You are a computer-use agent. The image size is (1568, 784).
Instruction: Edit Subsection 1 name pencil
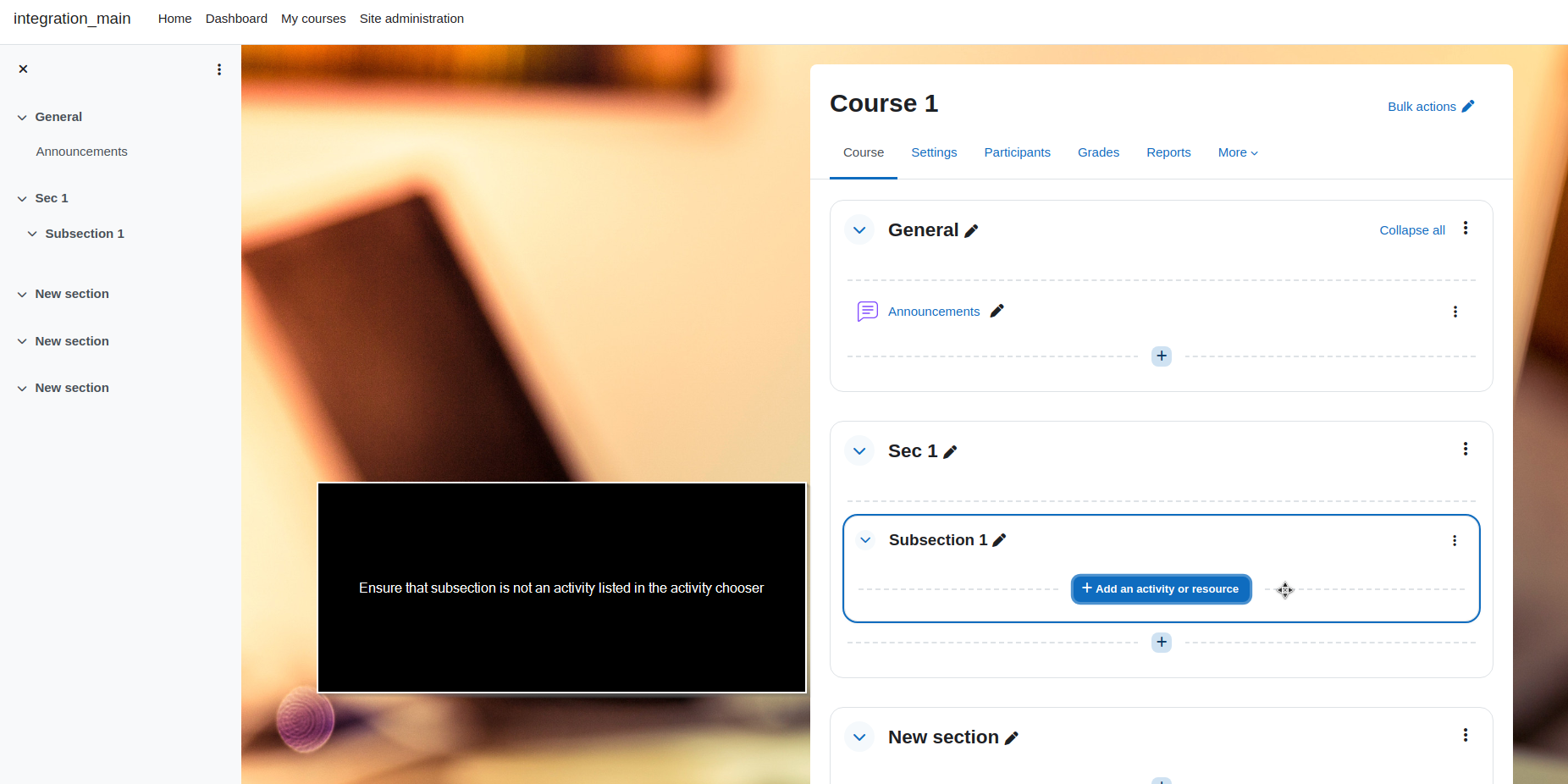(999, 540)
